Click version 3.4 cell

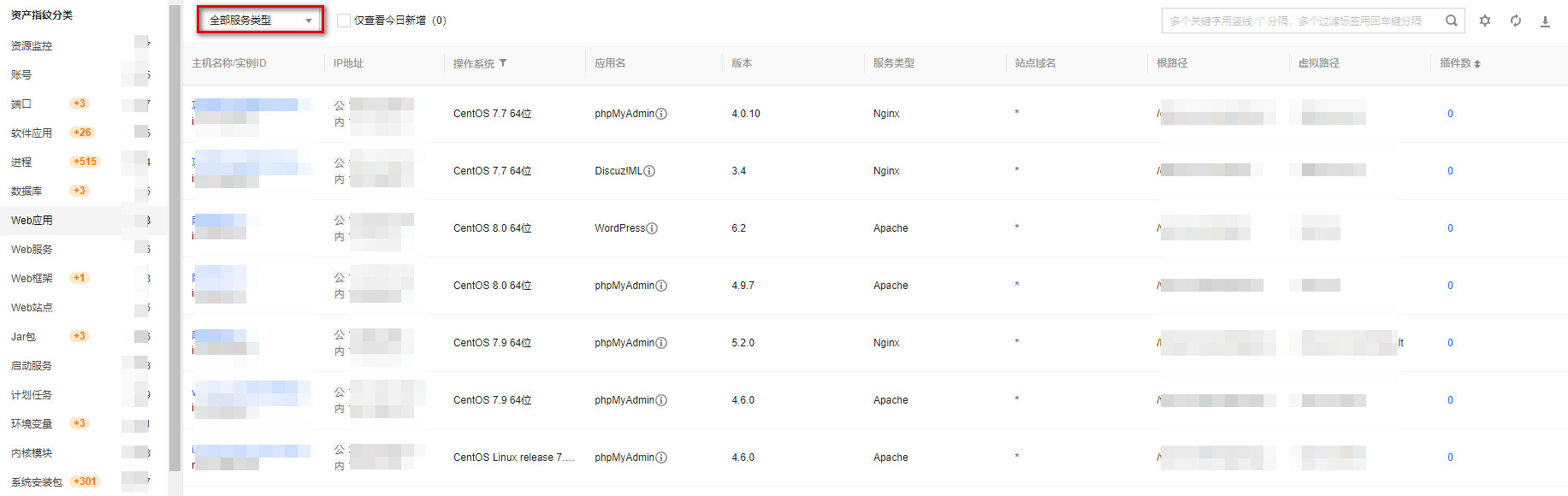coord(739,171)
